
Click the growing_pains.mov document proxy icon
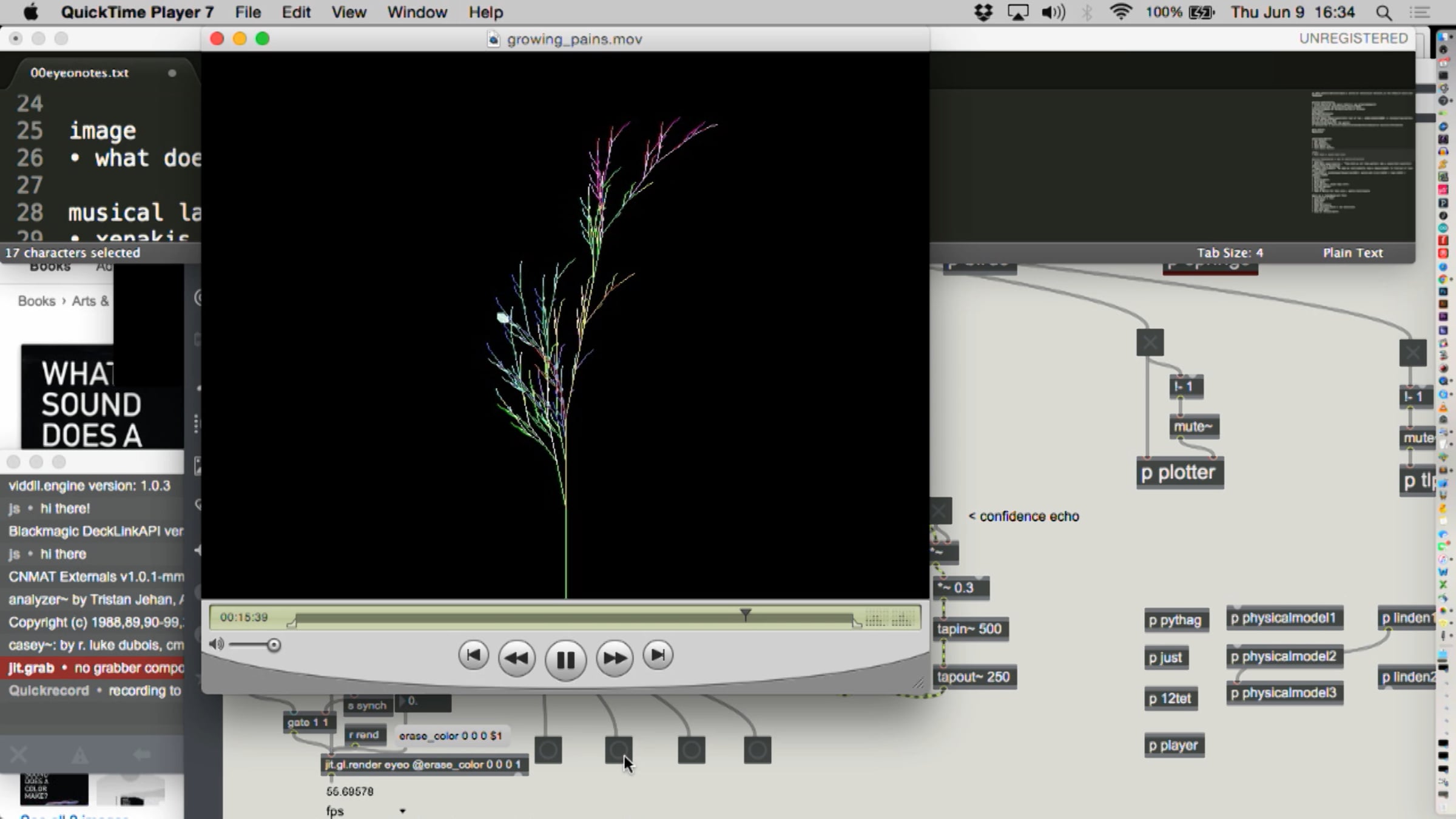[494, 39]
